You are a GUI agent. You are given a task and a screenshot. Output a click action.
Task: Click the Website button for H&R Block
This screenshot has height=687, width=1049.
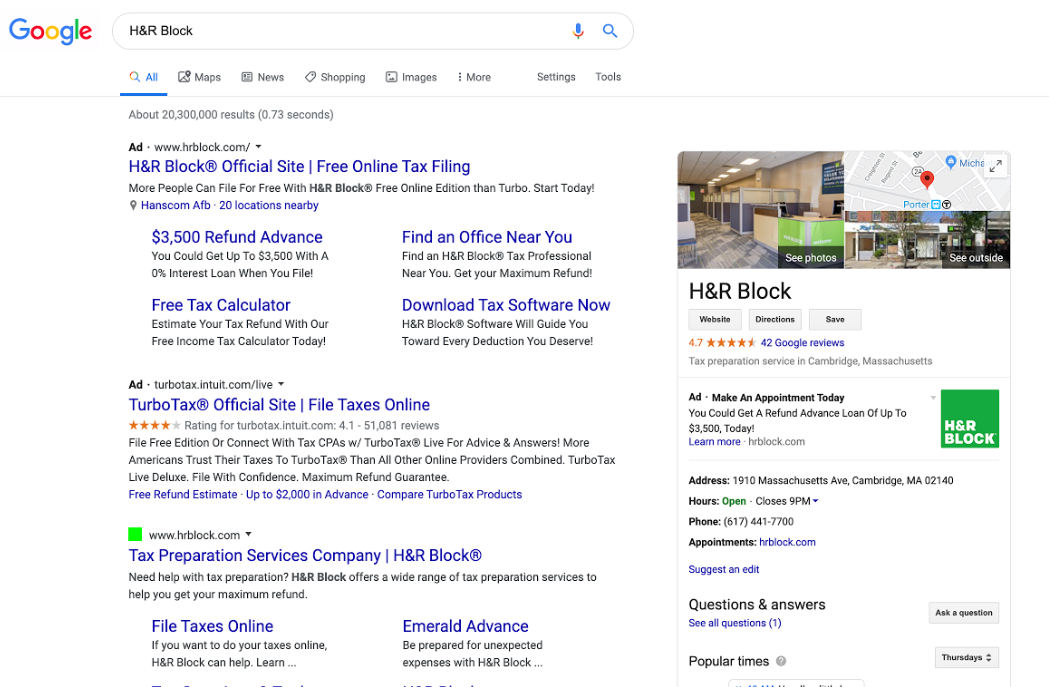[714, 320]
